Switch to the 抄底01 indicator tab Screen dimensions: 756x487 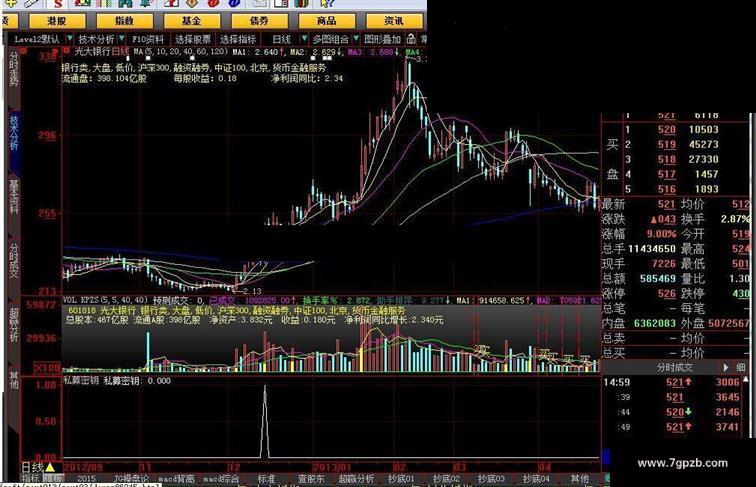point(401,479)
